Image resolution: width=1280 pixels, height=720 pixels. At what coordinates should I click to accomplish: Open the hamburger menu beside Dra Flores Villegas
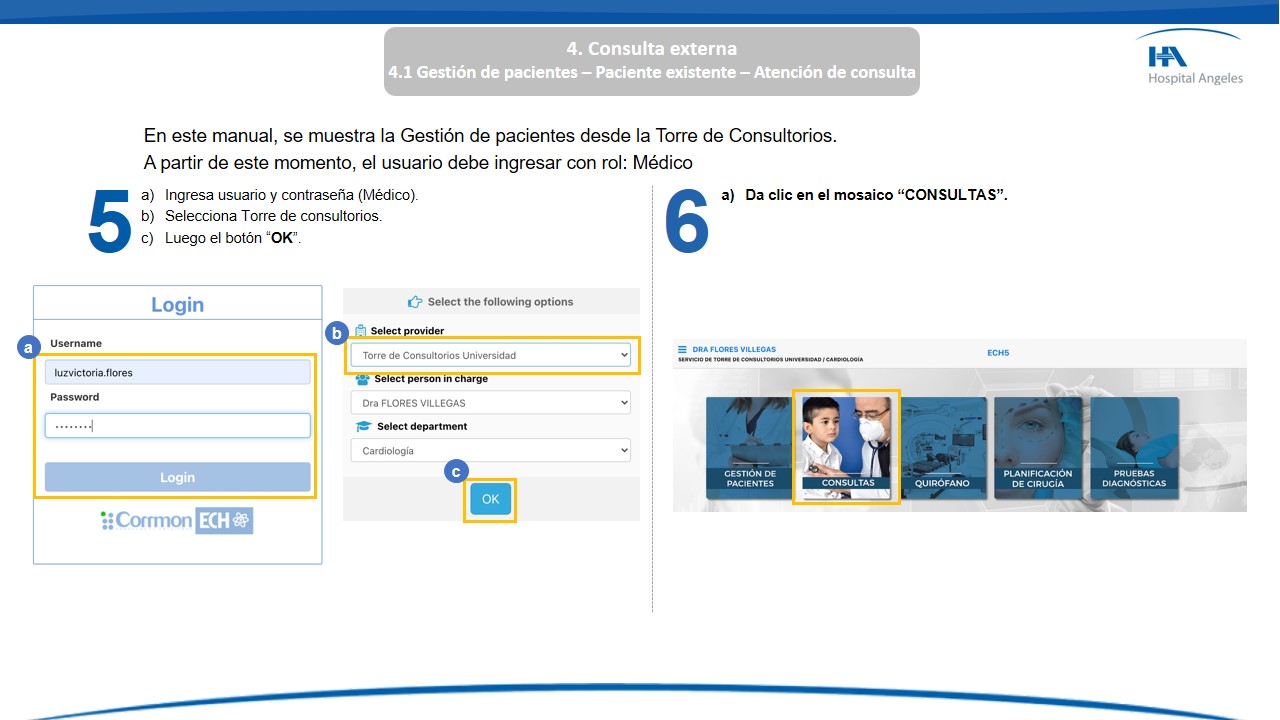[x=682, y=350]
